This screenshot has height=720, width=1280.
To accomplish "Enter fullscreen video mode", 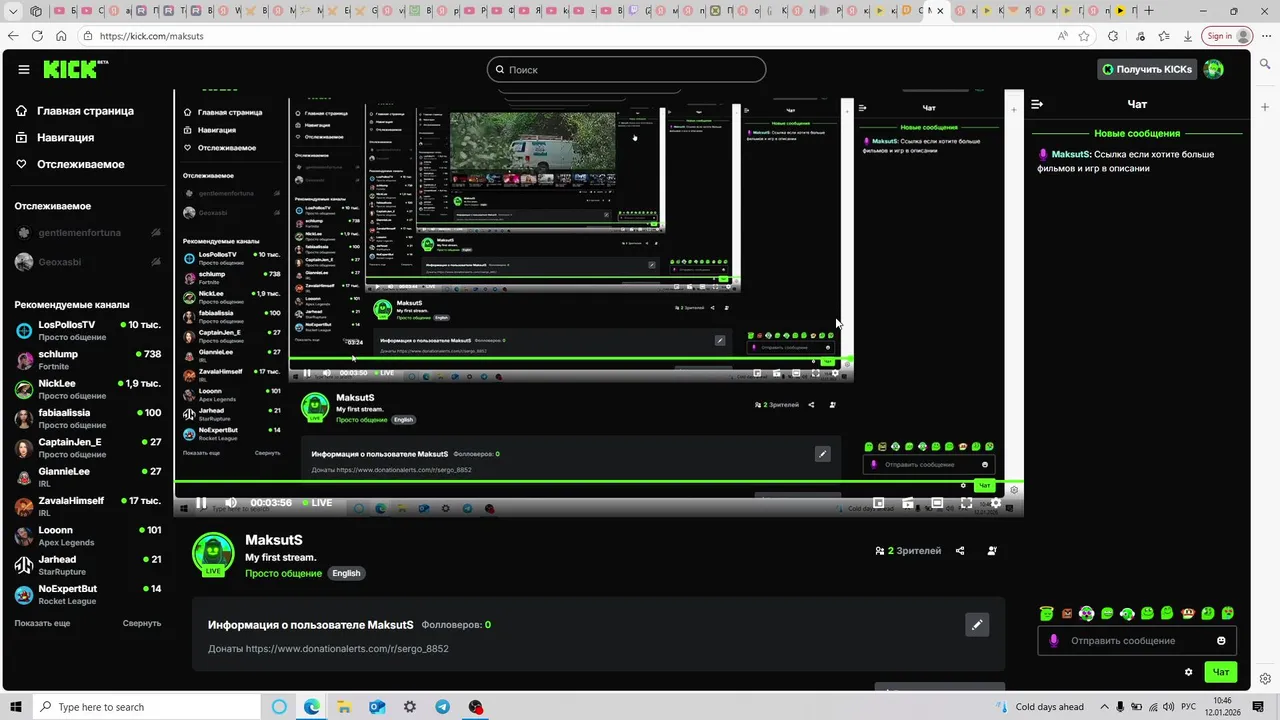I will coord(966,503).
